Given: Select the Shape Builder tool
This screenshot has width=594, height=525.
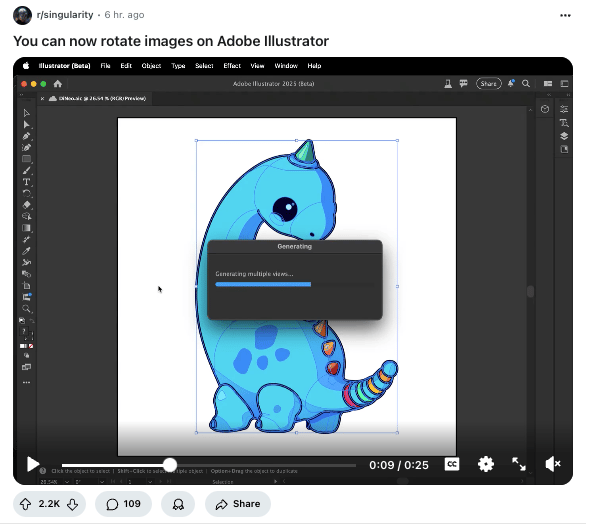Looking at the screenshot, I should pyautogui.click(x=27, y=216).
